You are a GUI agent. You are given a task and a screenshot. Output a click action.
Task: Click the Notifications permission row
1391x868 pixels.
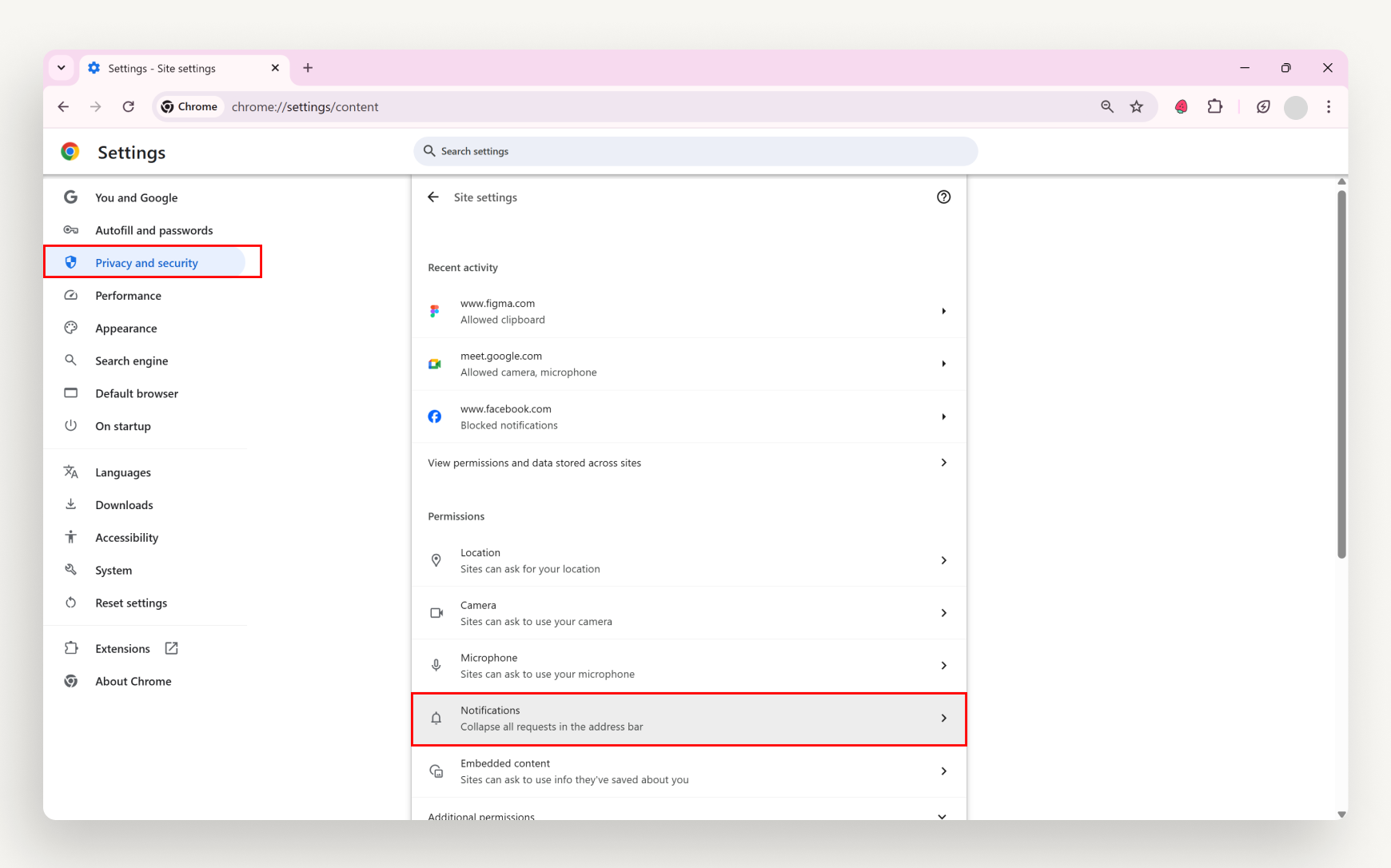[688, 718]
